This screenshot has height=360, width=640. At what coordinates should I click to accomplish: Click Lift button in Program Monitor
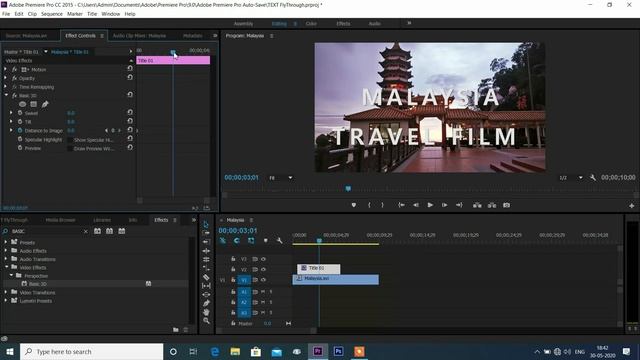tap(477, 205)
